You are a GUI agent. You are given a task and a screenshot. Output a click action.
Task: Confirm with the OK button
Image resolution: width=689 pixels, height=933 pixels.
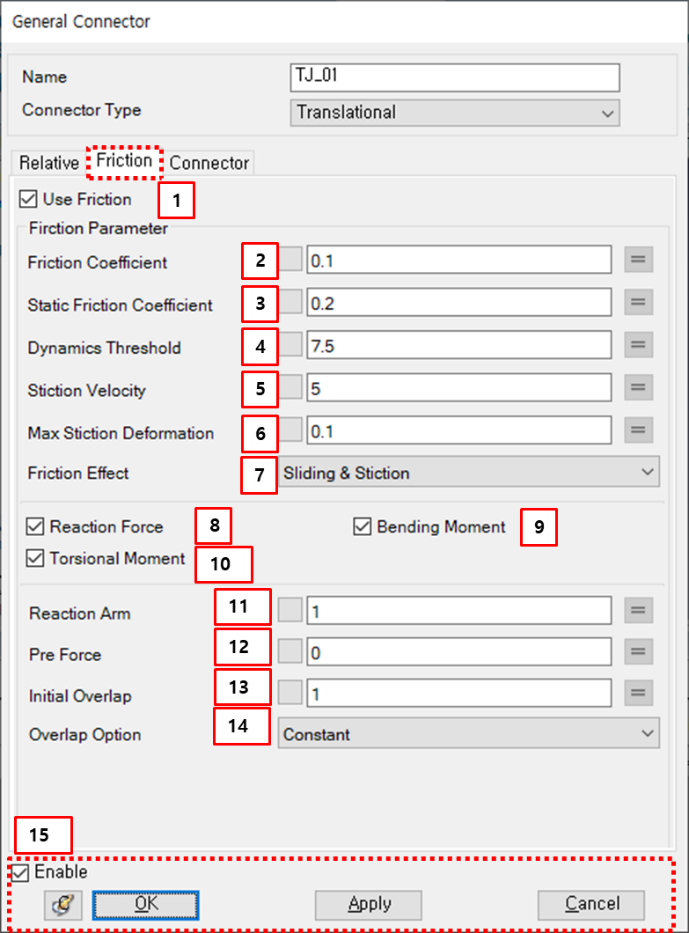pyautogui.click(x=146, y=905)
